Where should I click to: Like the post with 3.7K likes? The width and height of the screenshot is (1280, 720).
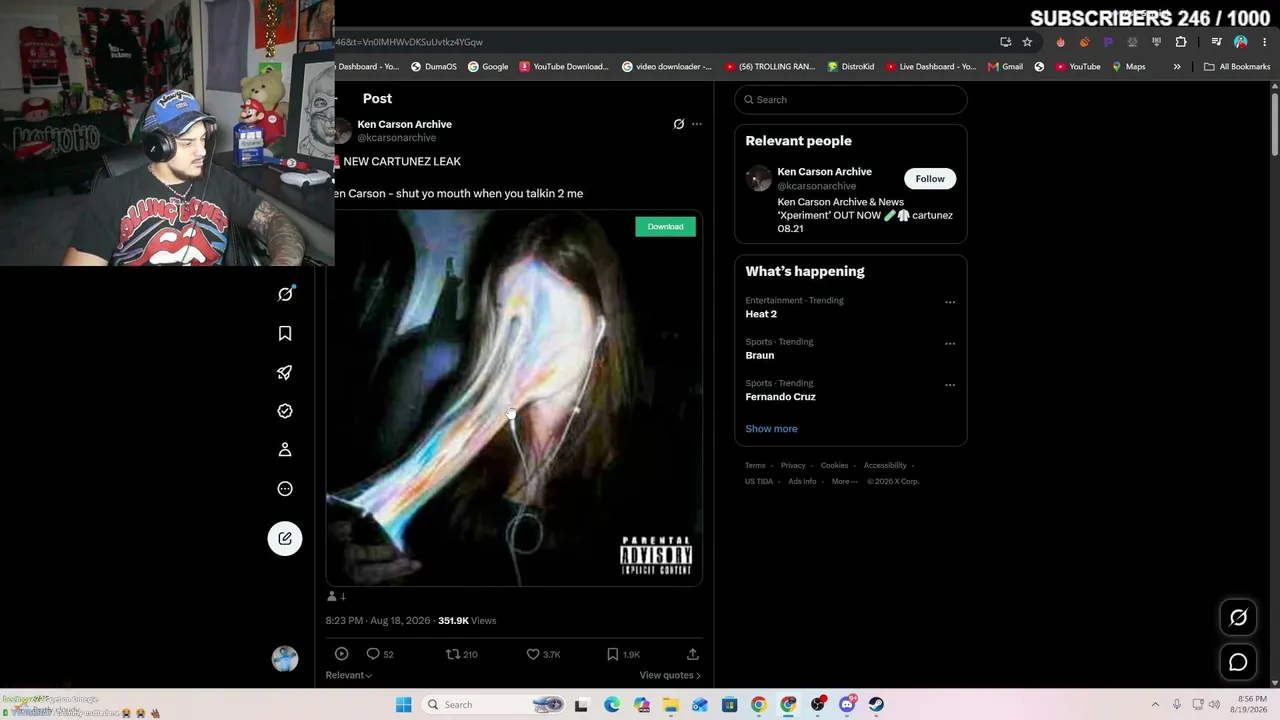[x=543, y=654]
